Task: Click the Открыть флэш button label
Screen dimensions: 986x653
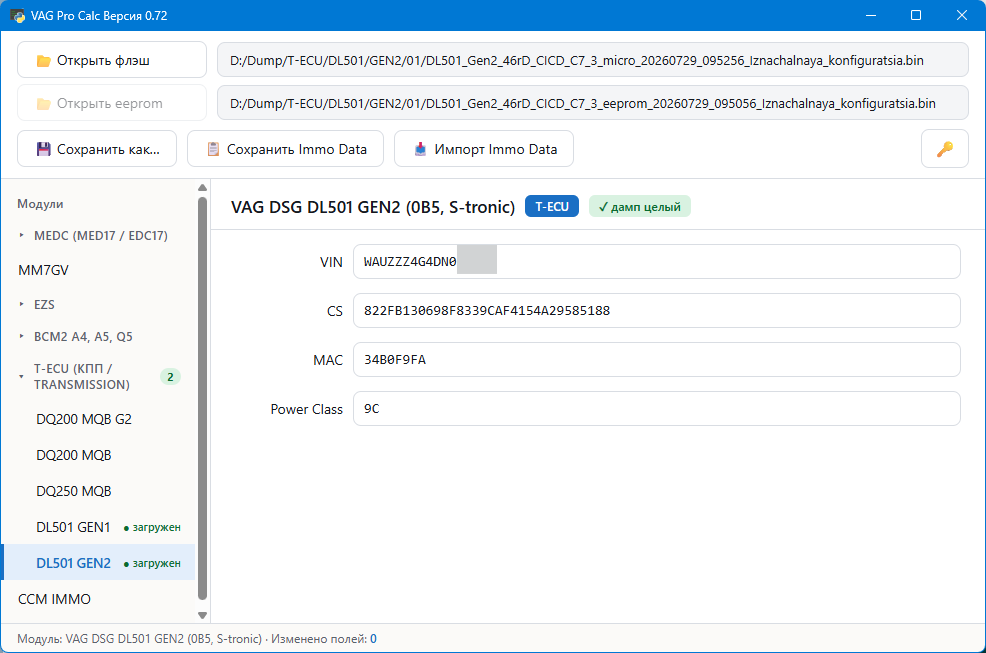Action: (x=103, y=60)
